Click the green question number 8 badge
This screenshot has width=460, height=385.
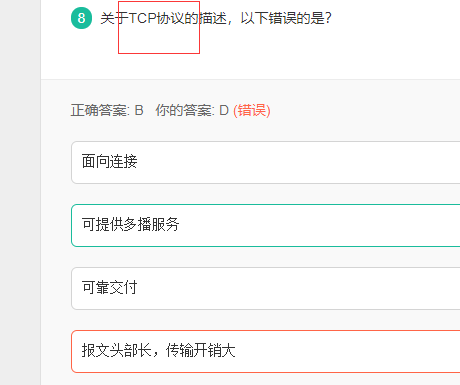[x=81, y=18]
